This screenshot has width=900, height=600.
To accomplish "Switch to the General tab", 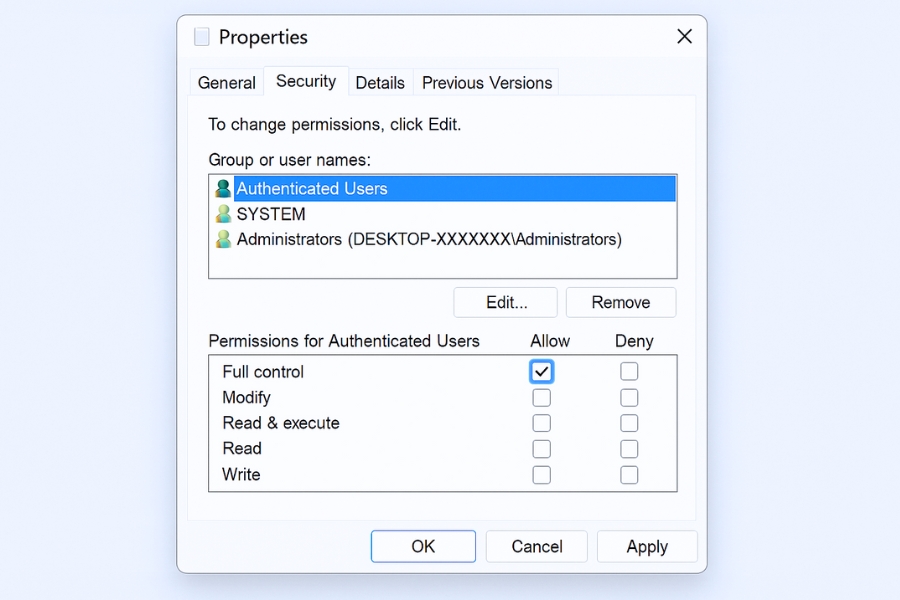I will click(x=227, y=83).
